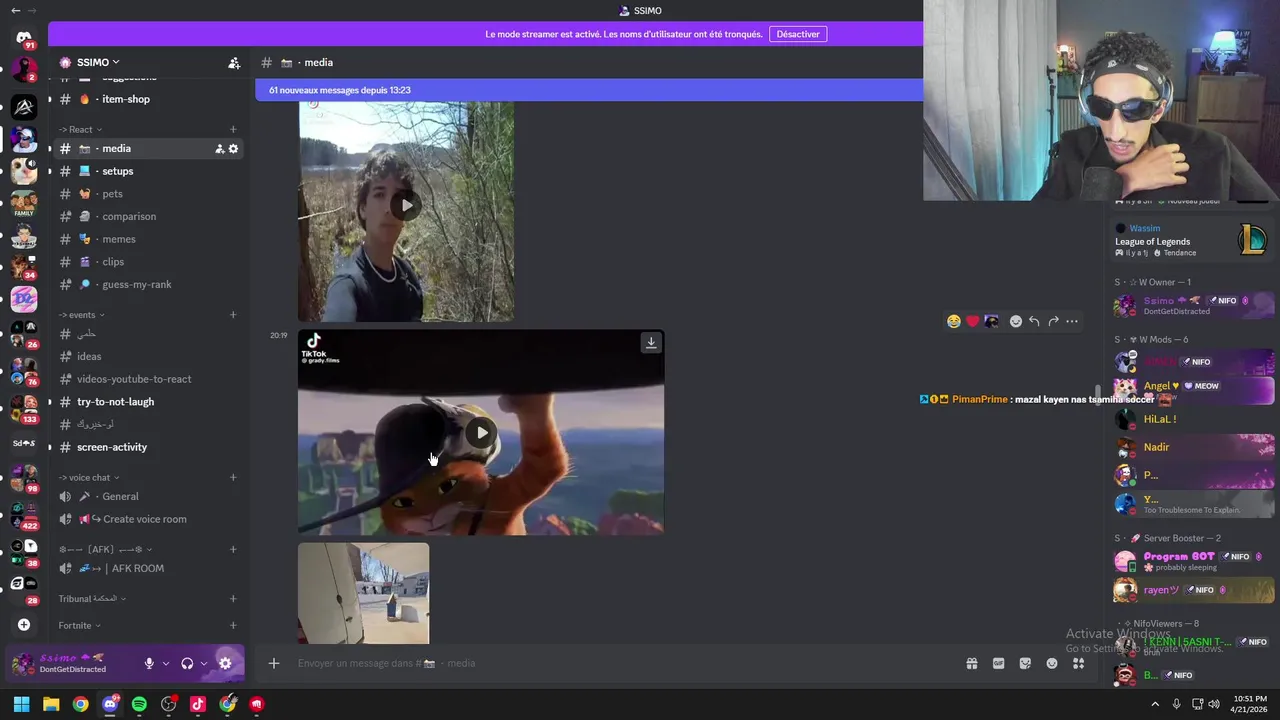The width and height of the screenshot is (1280, 720).
Task: Open media channel settings gear
Action: click(x=234, y=149)
